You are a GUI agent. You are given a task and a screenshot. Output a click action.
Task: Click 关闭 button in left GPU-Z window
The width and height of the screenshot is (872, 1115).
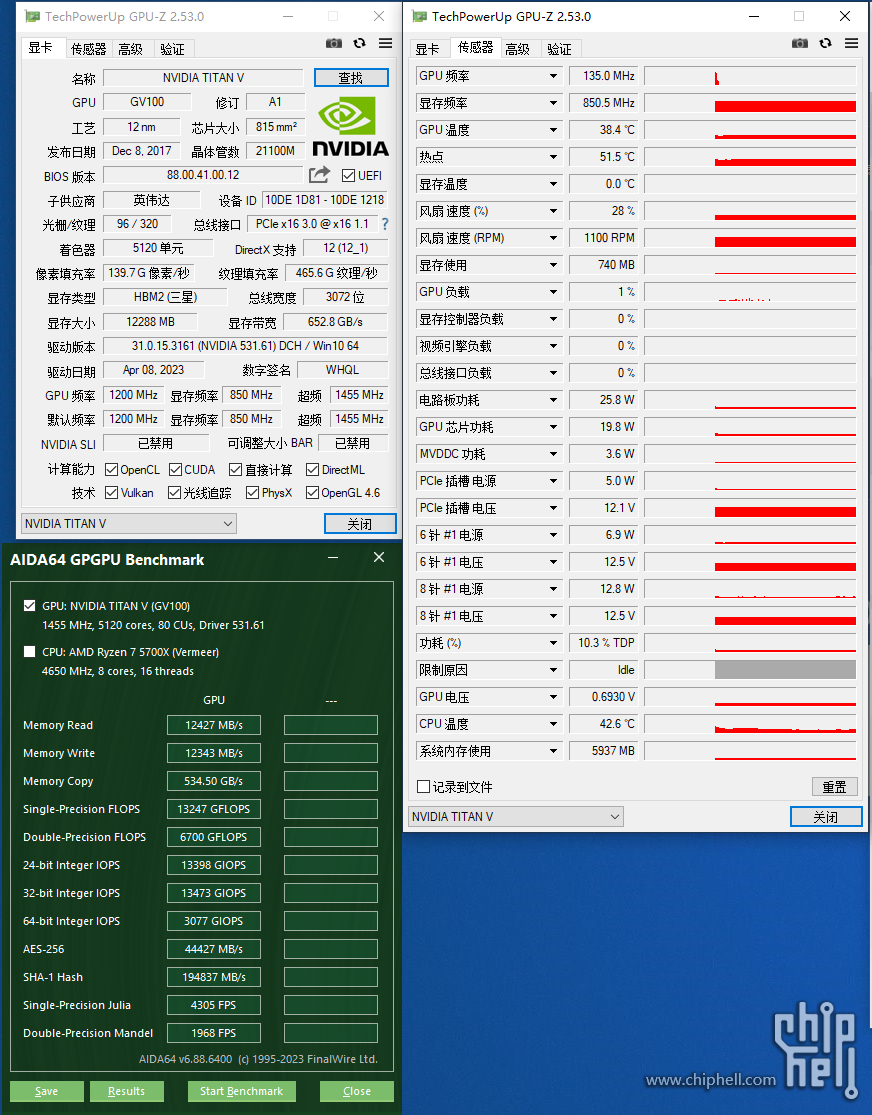click(360, 524)
